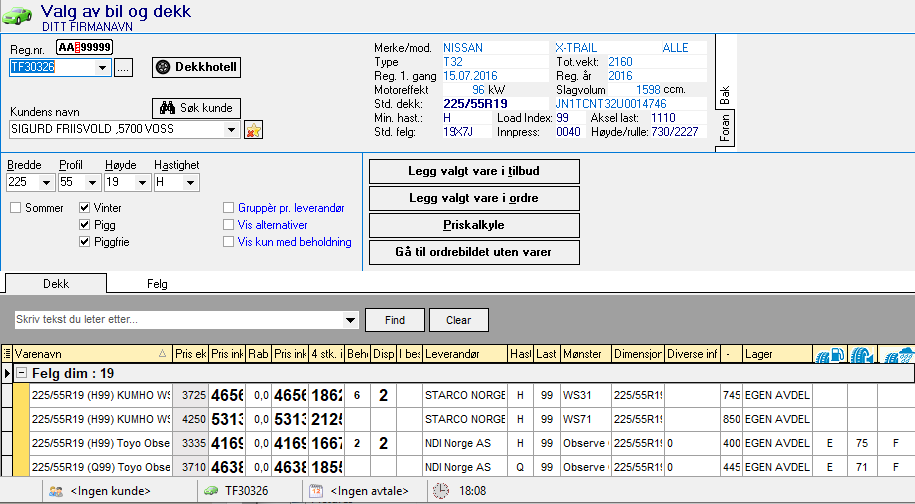This screenshot has width=915, height=504.
Task: Enable the Sommer checkbox
Action: (x=16, y=208)
